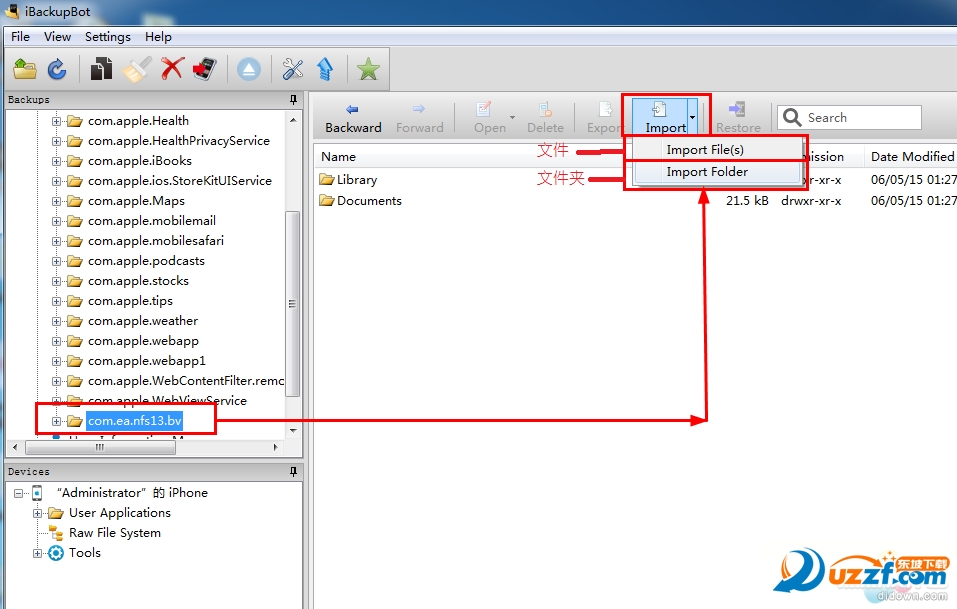Select the com.apple.tips folder
957x609 pixels.
[130, 301]
